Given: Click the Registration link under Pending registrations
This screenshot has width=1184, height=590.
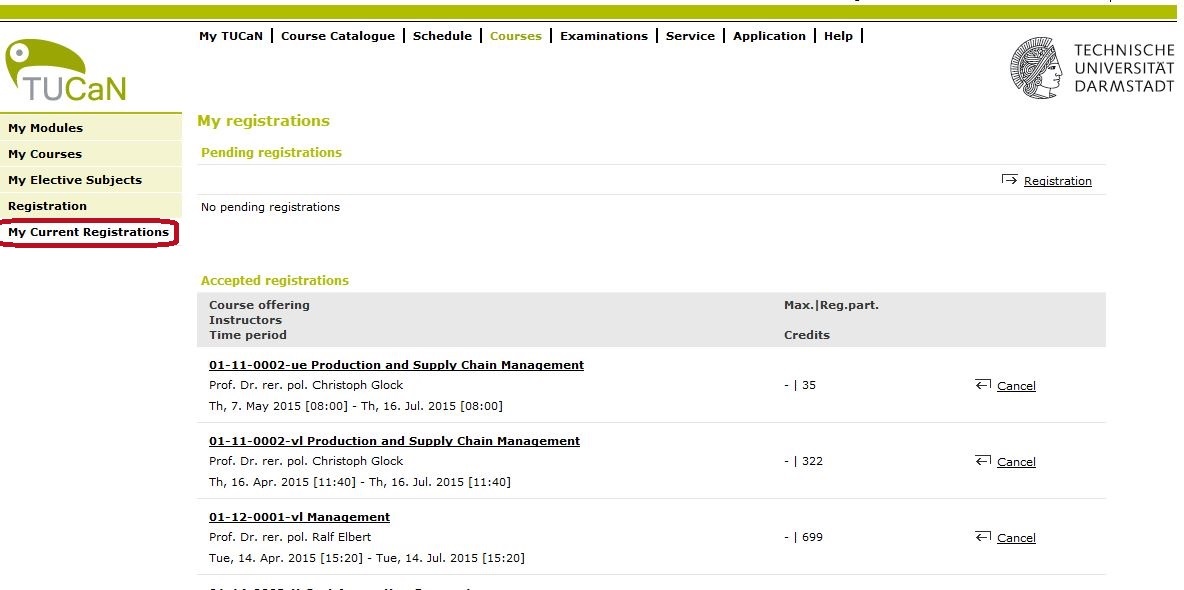Looking at the screenshot, I should tap(1057, 181).
